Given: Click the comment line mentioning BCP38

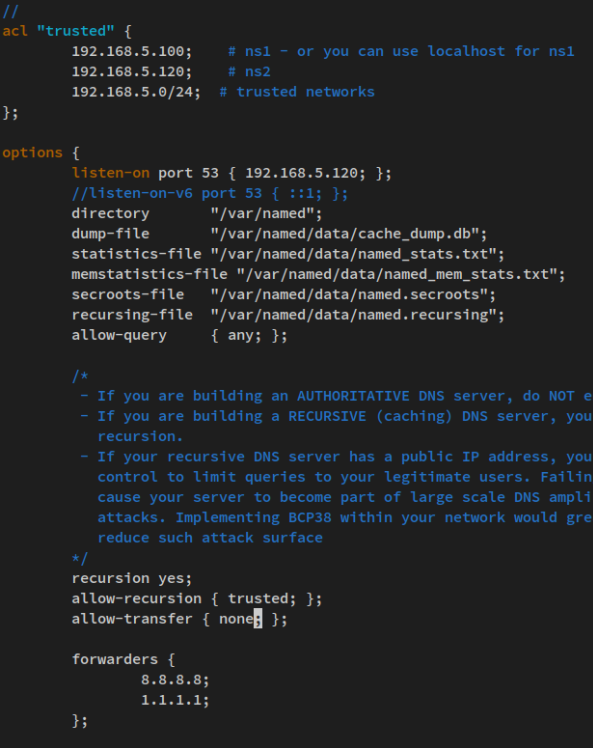Looking at the screenshot, I should pyautogui.click(x=345, y=518).
